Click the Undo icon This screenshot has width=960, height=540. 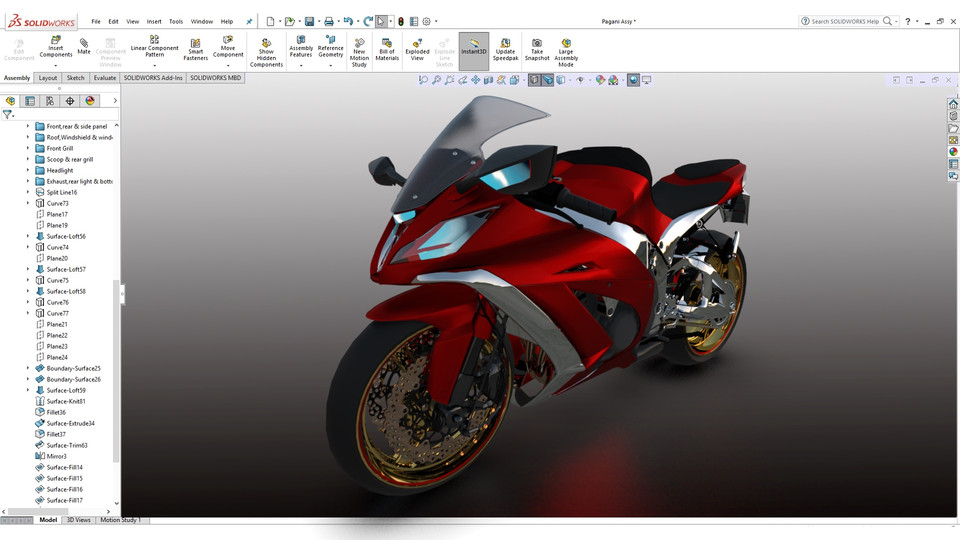click(x=348, y=21)
